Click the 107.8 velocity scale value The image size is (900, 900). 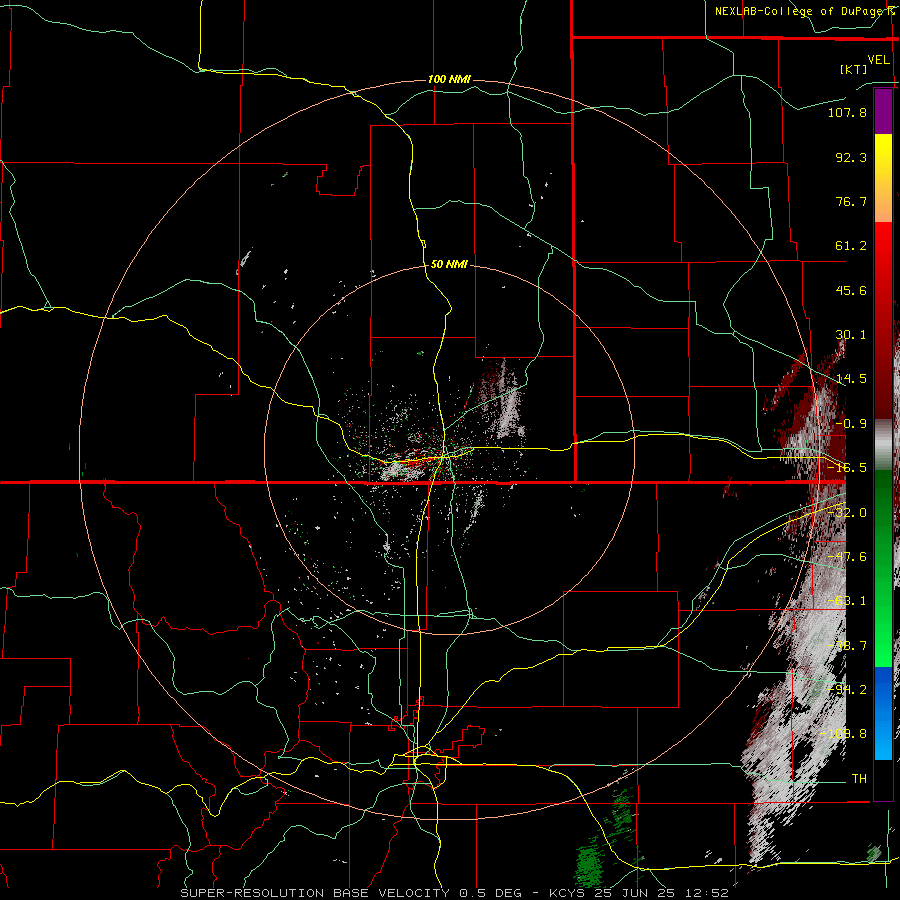(847, 112)
